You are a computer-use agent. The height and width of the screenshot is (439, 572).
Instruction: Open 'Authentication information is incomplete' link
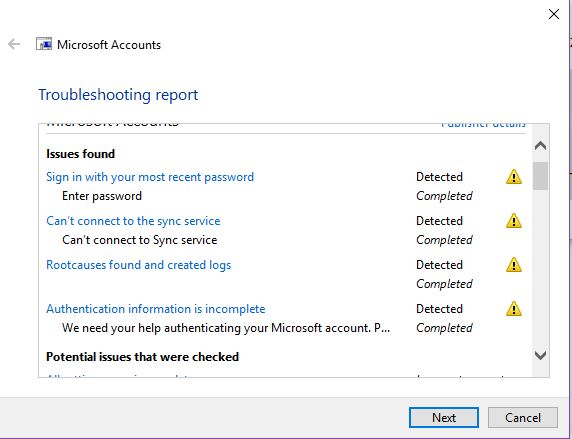[156, 309]
